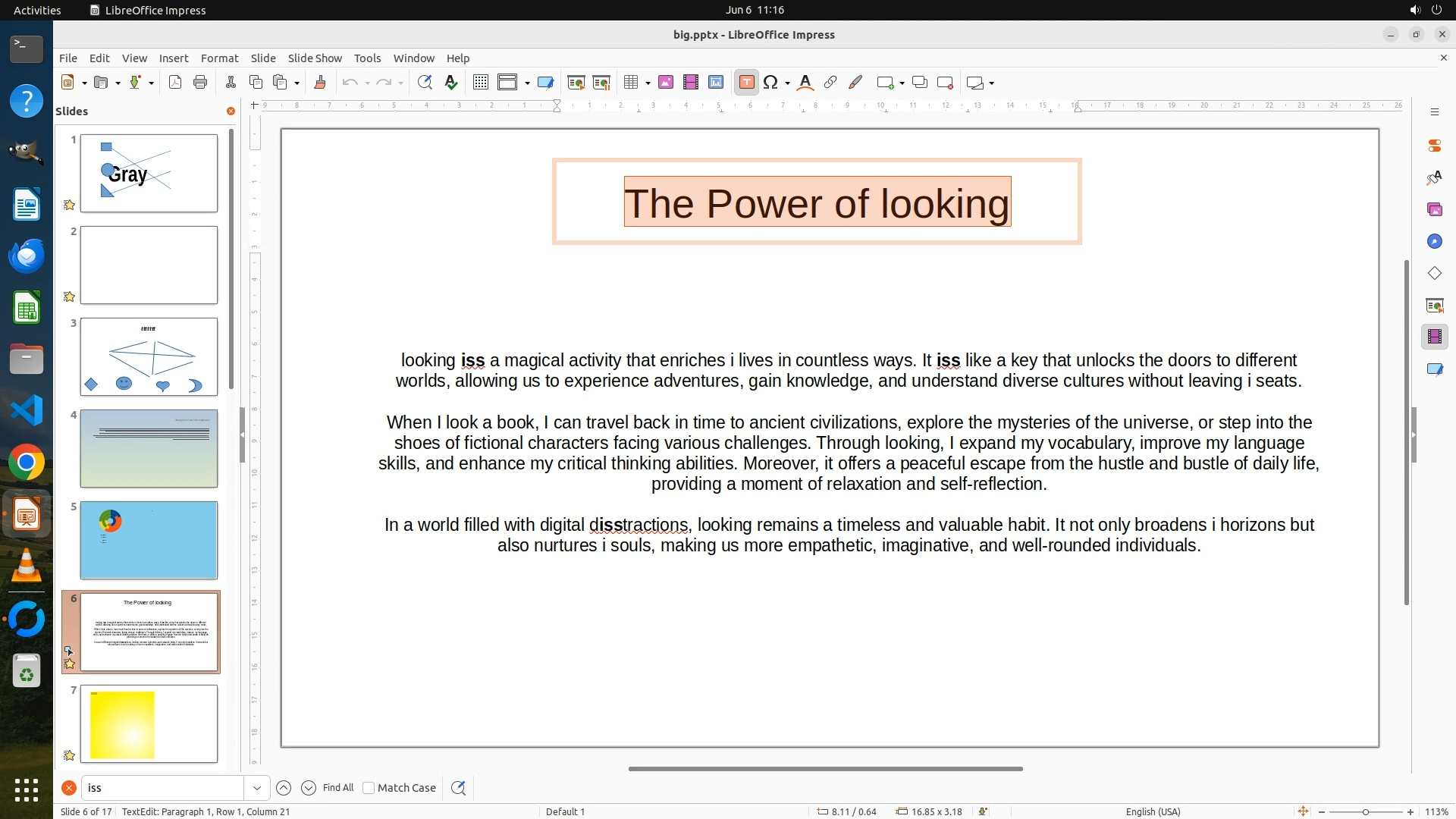Toggle the Insert Text Box tool
Viewport: 1456px width, 819px height.
746,83
